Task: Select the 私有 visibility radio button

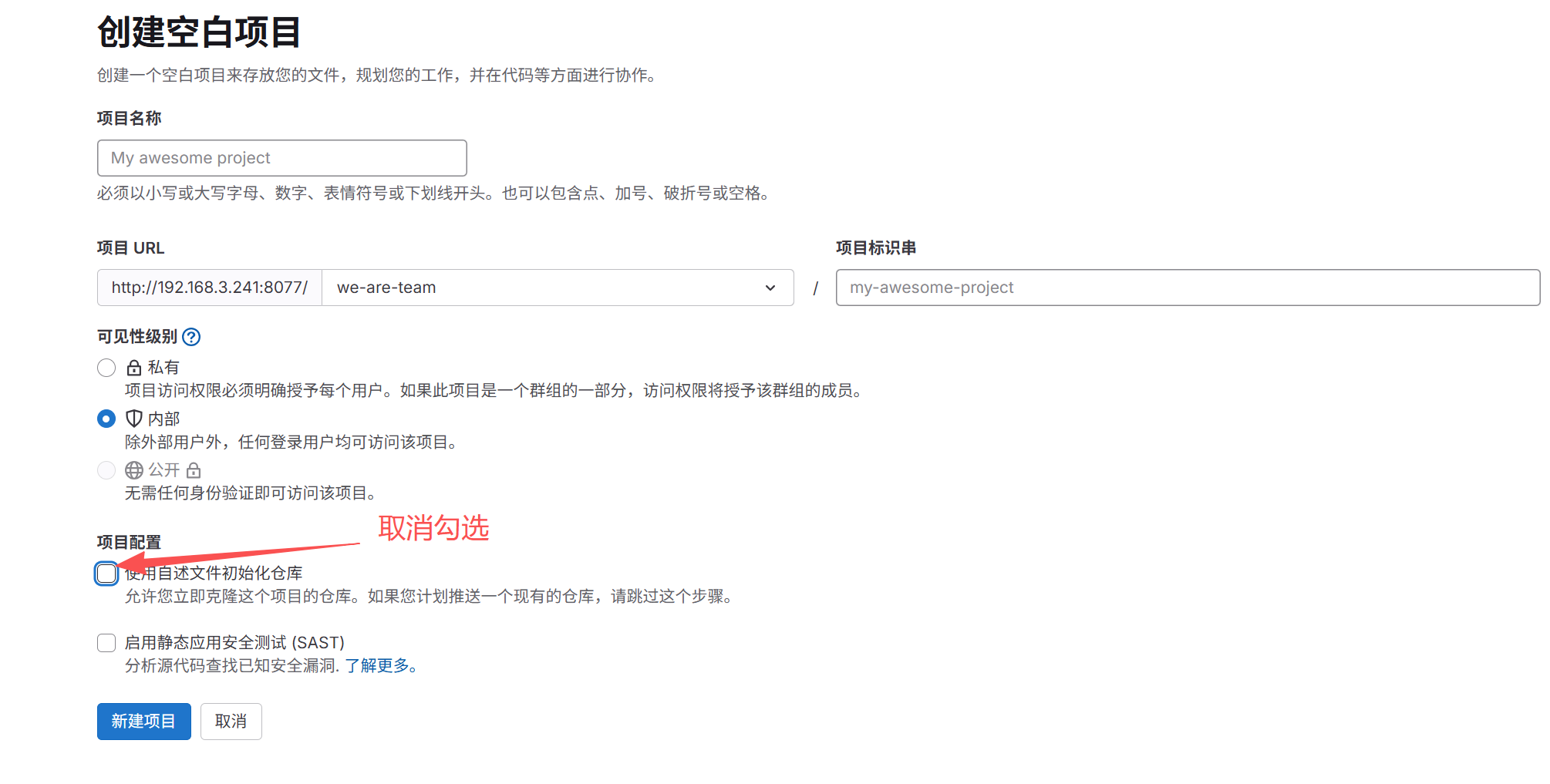Action: pos(106,367)
